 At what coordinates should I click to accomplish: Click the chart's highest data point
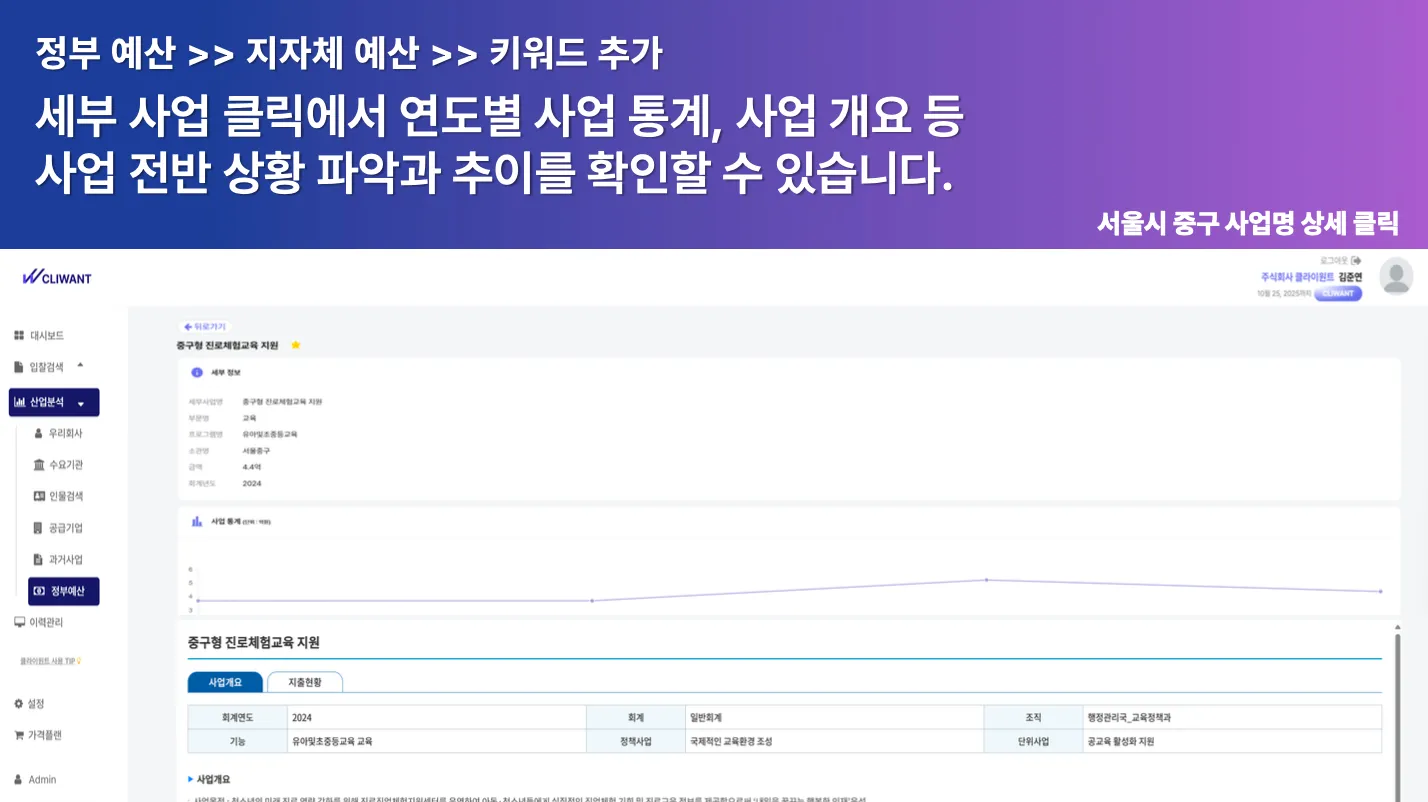click(986, 580)
